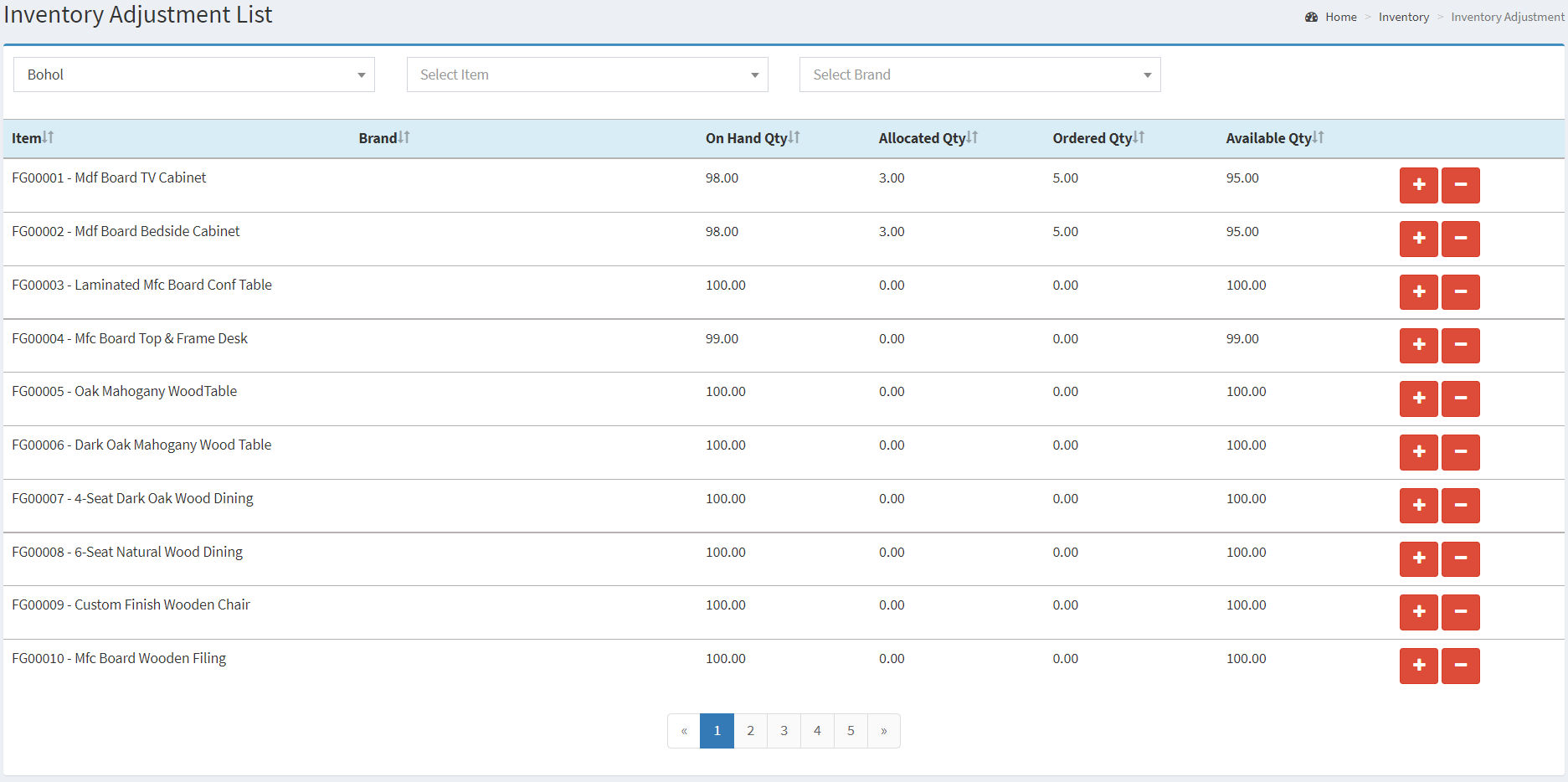Click Inventory Adjustment in the breadcrumb trail
Image resolution: width=1568 pixels, height=782 pixels.
[x=1507, y=17]
